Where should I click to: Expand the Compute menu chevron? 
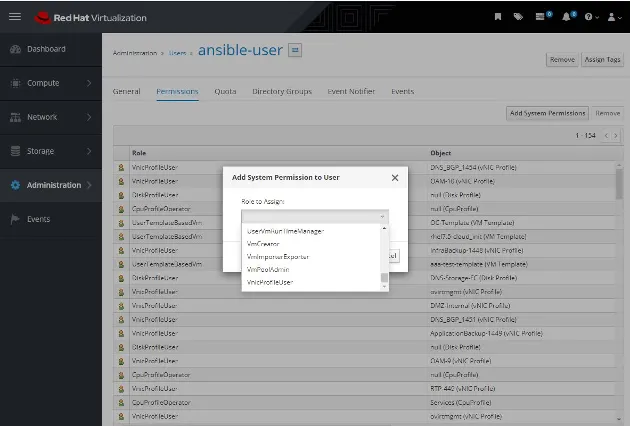[x=89, y=83]
